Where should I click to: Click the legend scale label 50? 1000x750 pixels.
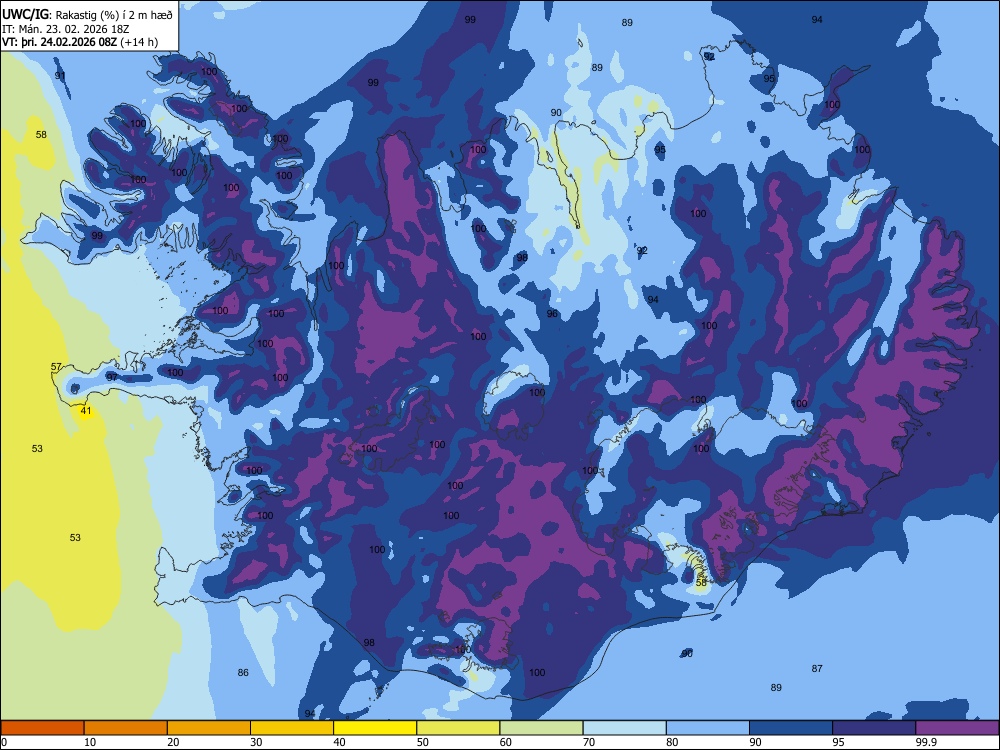click(x=423, y=742)
